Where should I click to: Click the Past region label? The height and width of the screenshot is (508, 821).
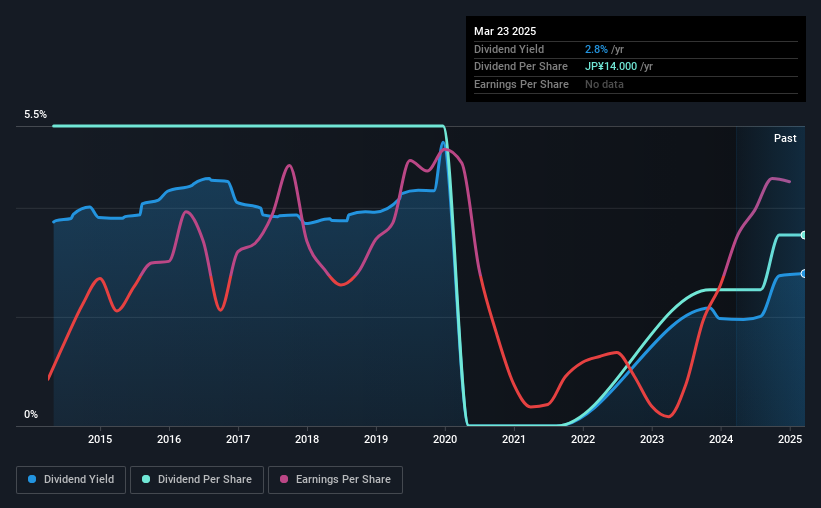tap(785, 138)
